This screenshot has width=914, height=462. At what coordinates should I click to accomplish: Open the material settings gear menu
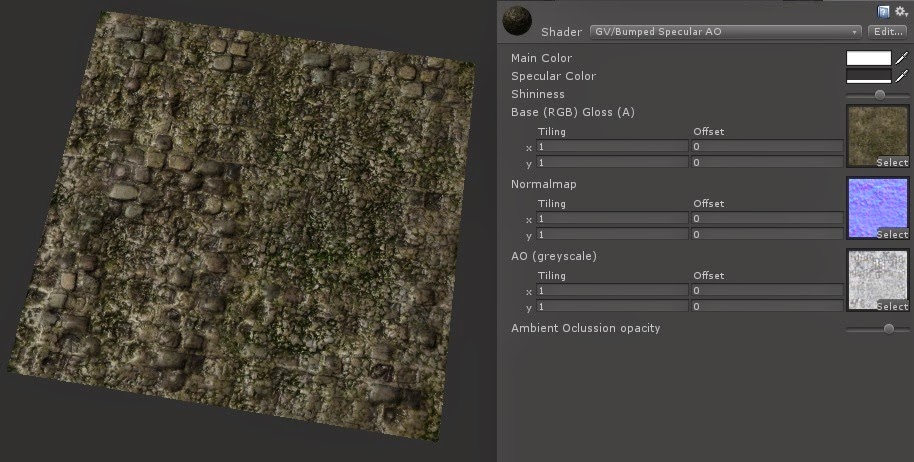(x=901, y=12)
